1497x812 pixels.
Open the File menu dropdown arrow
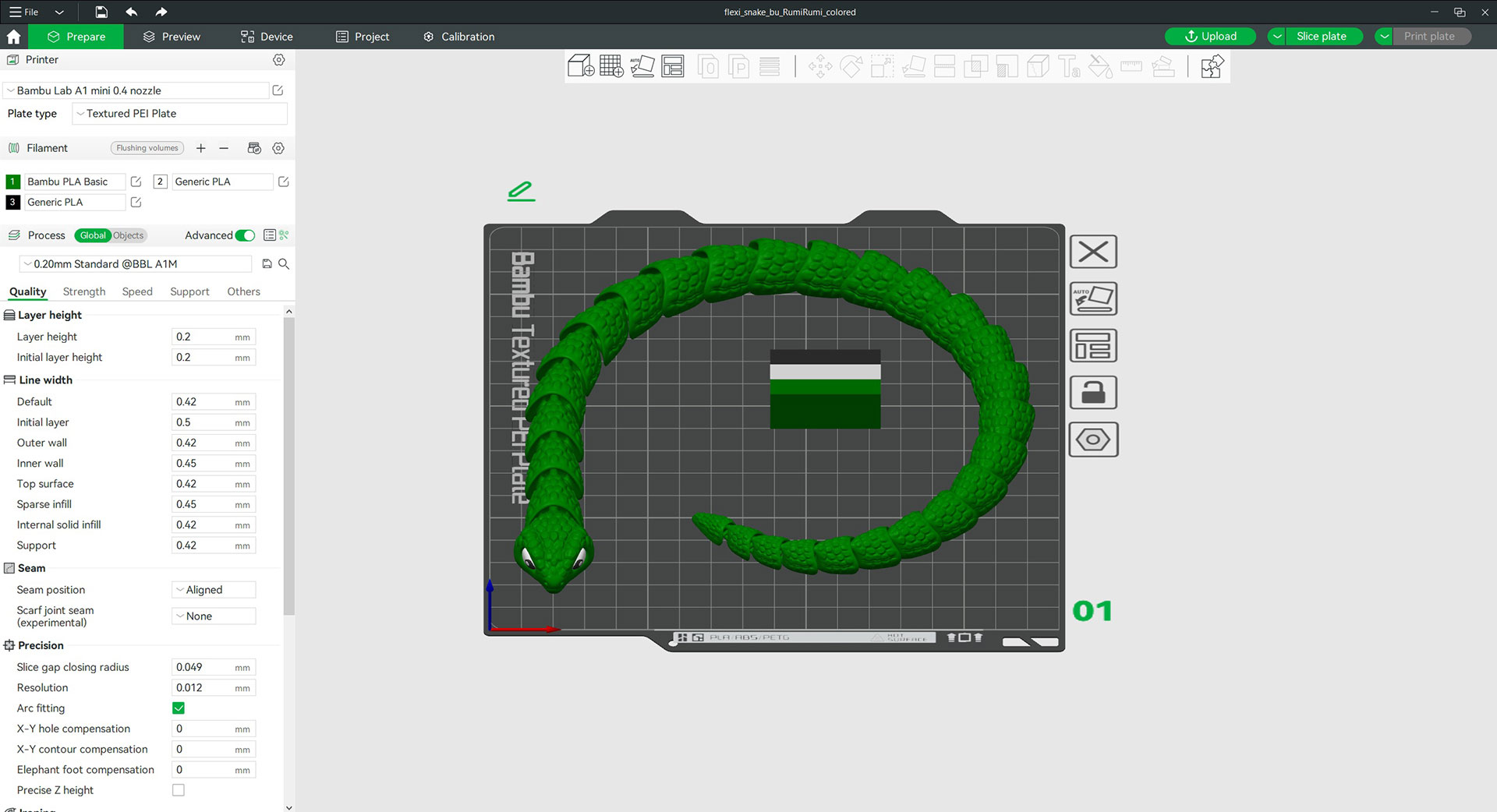tap(59, 12)
